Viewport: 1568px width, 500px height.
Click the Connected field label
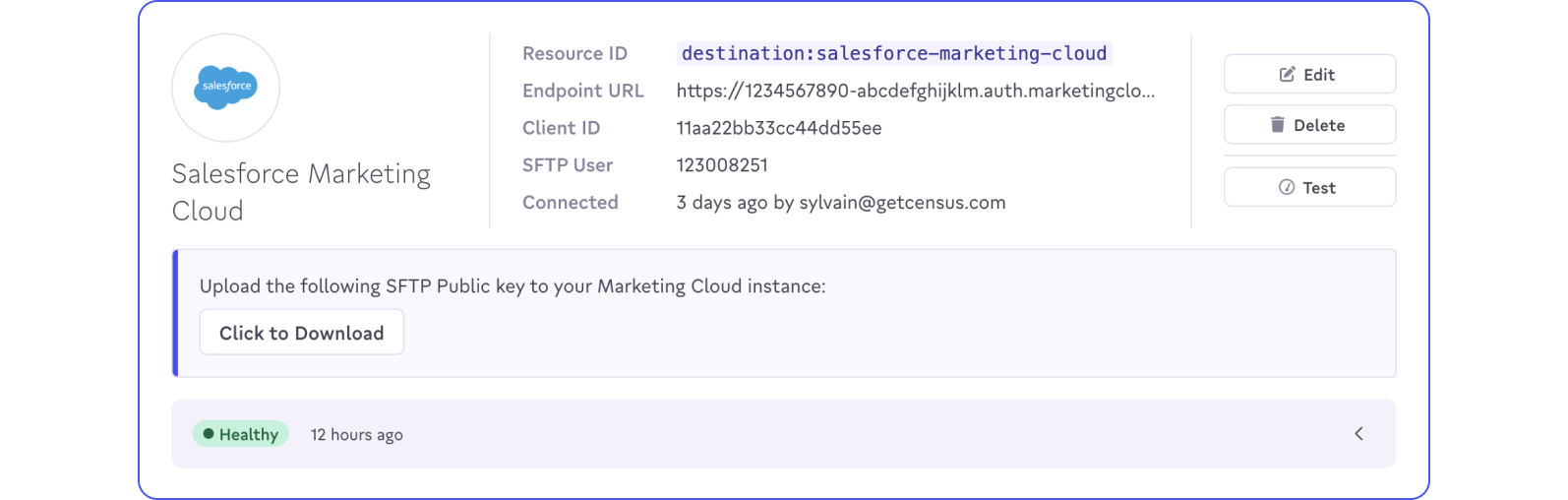tap(570, 203)
